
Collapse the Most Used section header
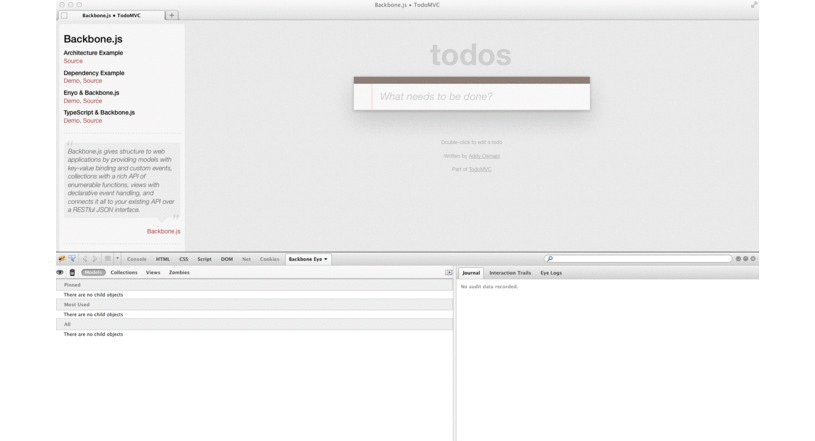coord(255,305)
